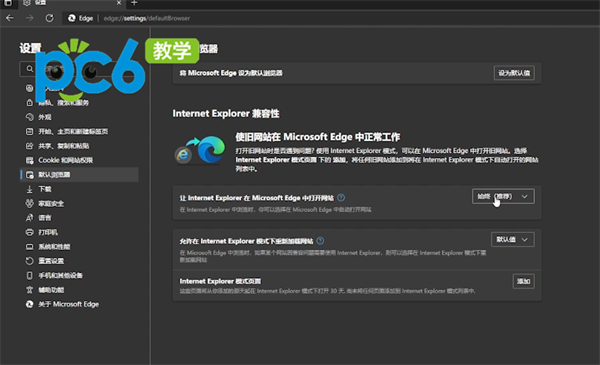
Task: Click the 手机和其他设备 phone icon
Action: (29, 275)
